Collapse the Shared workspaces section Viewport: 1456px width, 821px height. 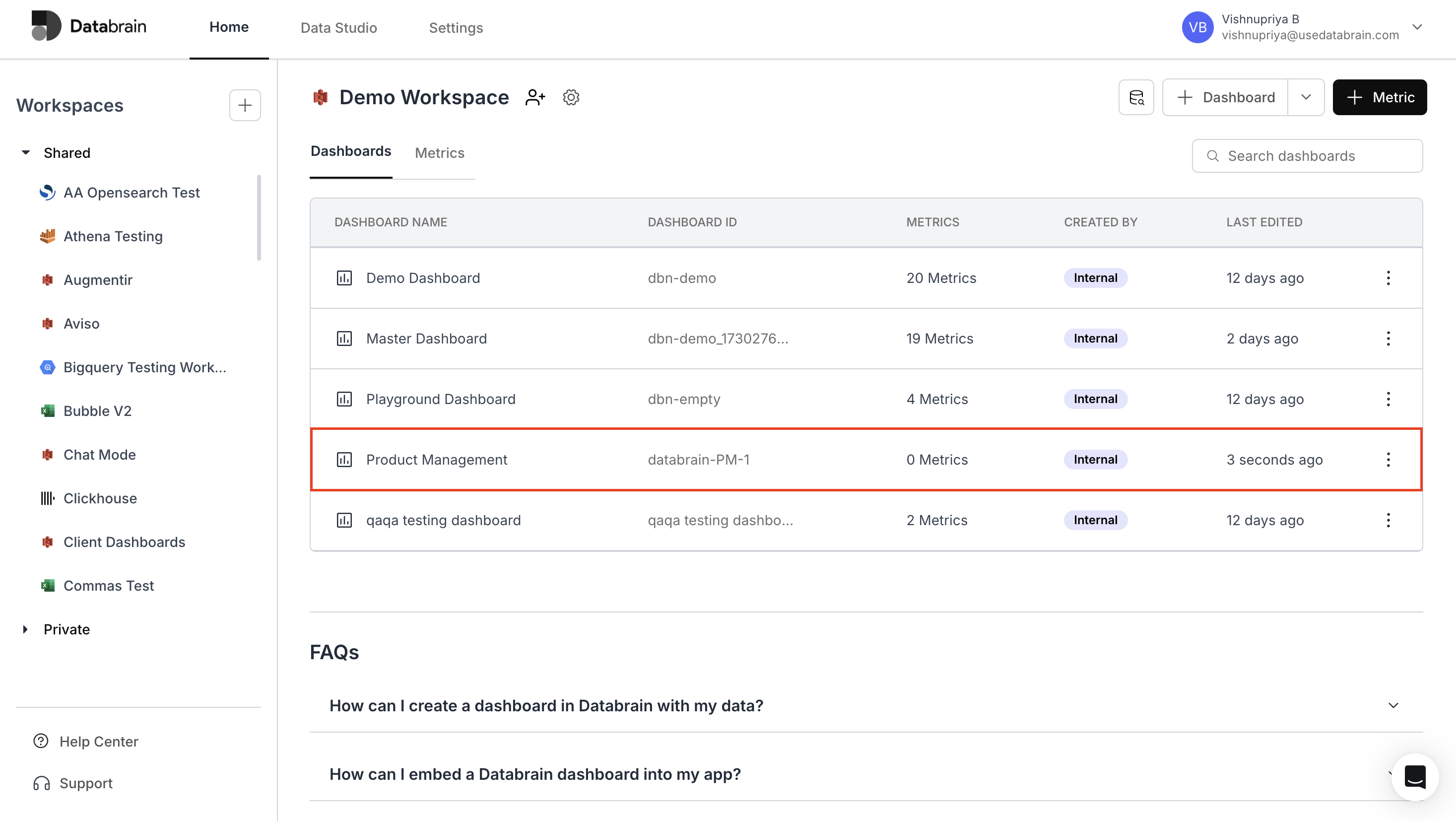(25, 152)
